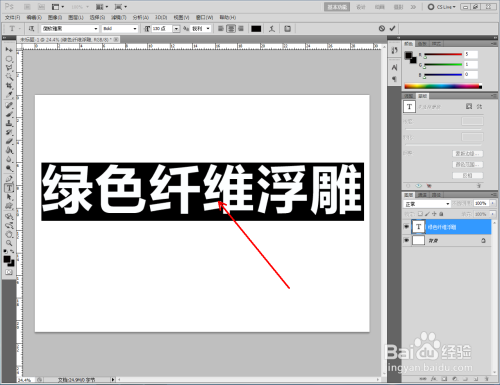Select the Healing Brush tool

click(9, 105)
